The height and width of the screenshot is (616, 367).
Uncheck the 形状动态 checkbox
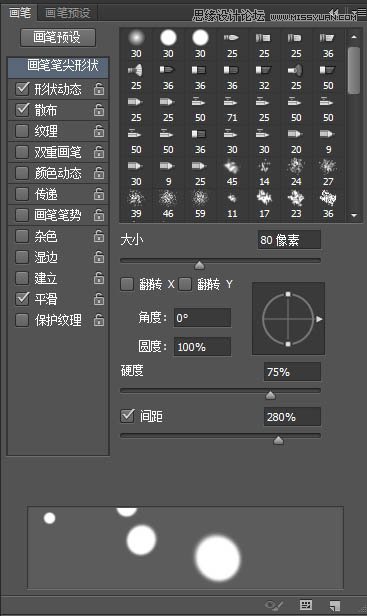coord(22,89)
